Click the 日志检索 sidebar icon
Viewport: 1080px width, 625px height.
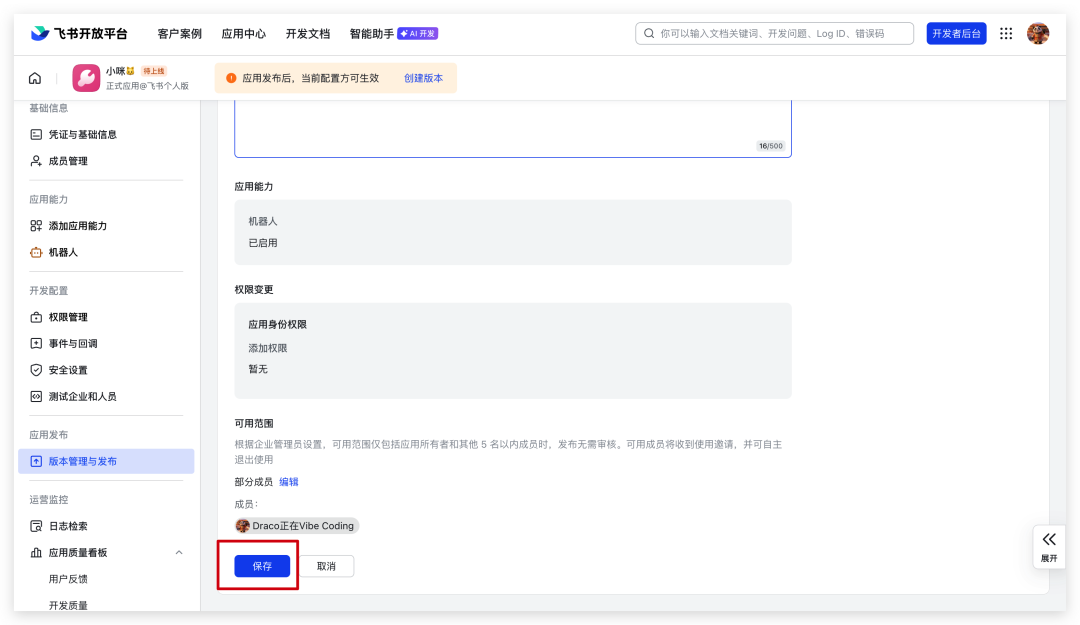tap(36, 526)
